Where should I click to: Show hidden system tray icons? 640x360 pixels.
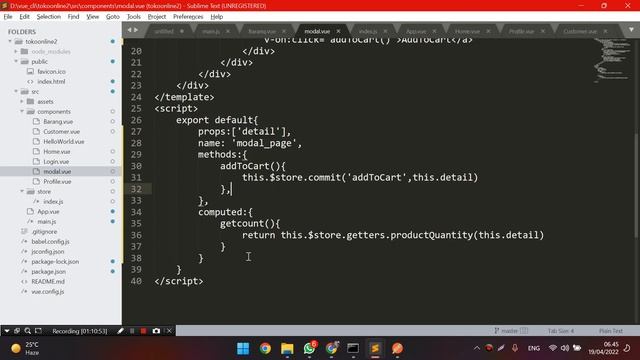[476, 348]
